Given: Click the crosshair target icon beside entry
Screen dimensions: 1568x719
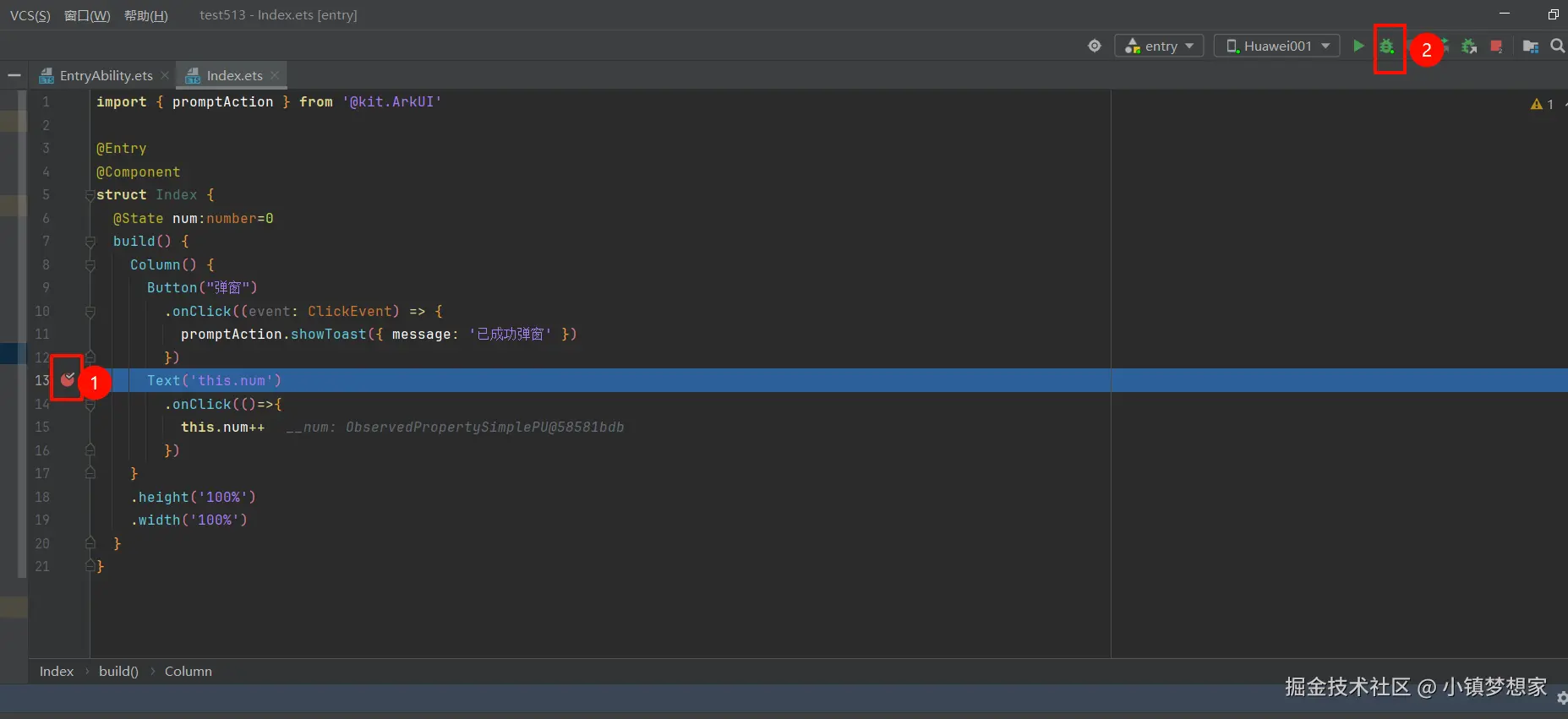Looking at the screenshot, I should tap(1095, 46).
